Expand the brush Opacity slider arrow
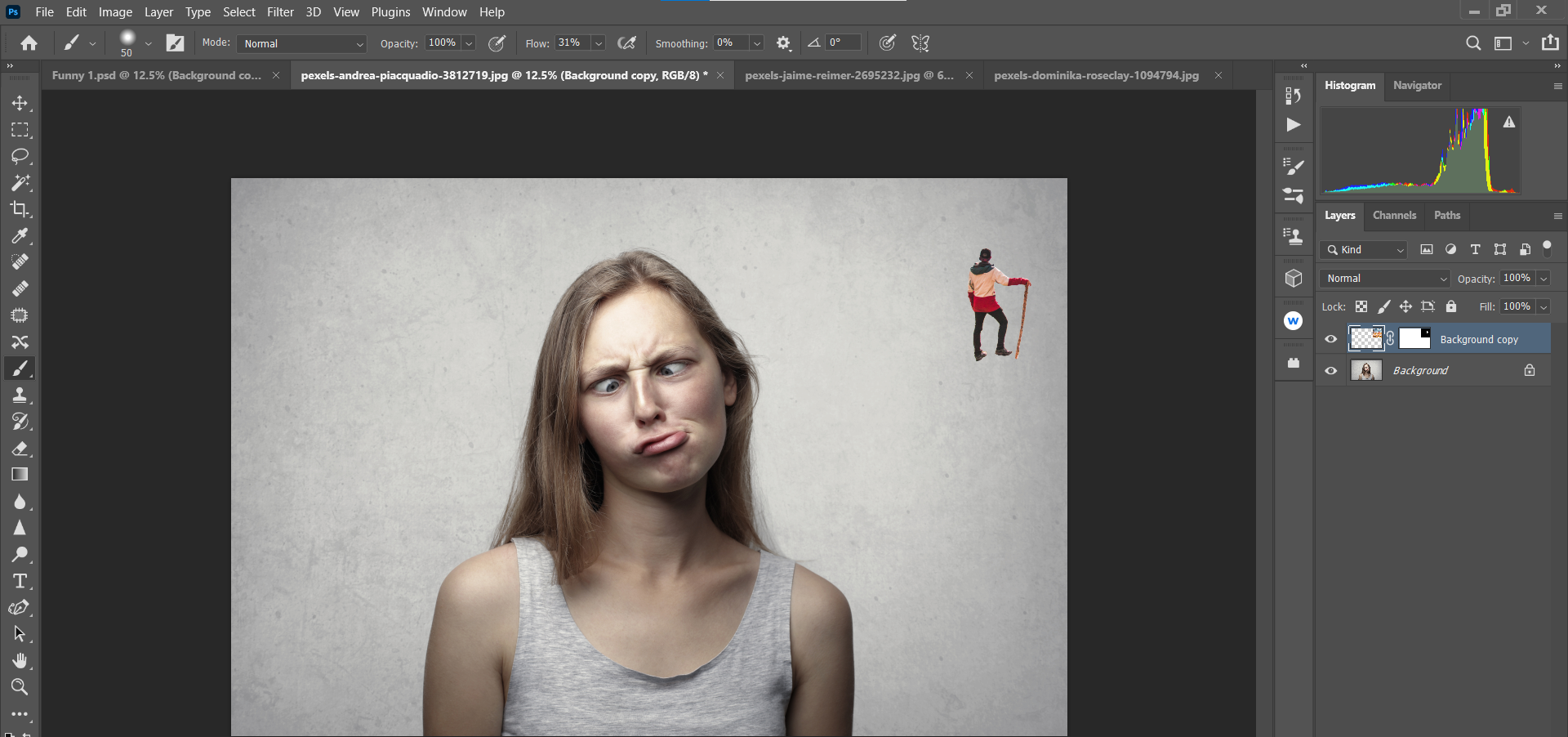 click(x=469, y=43)
